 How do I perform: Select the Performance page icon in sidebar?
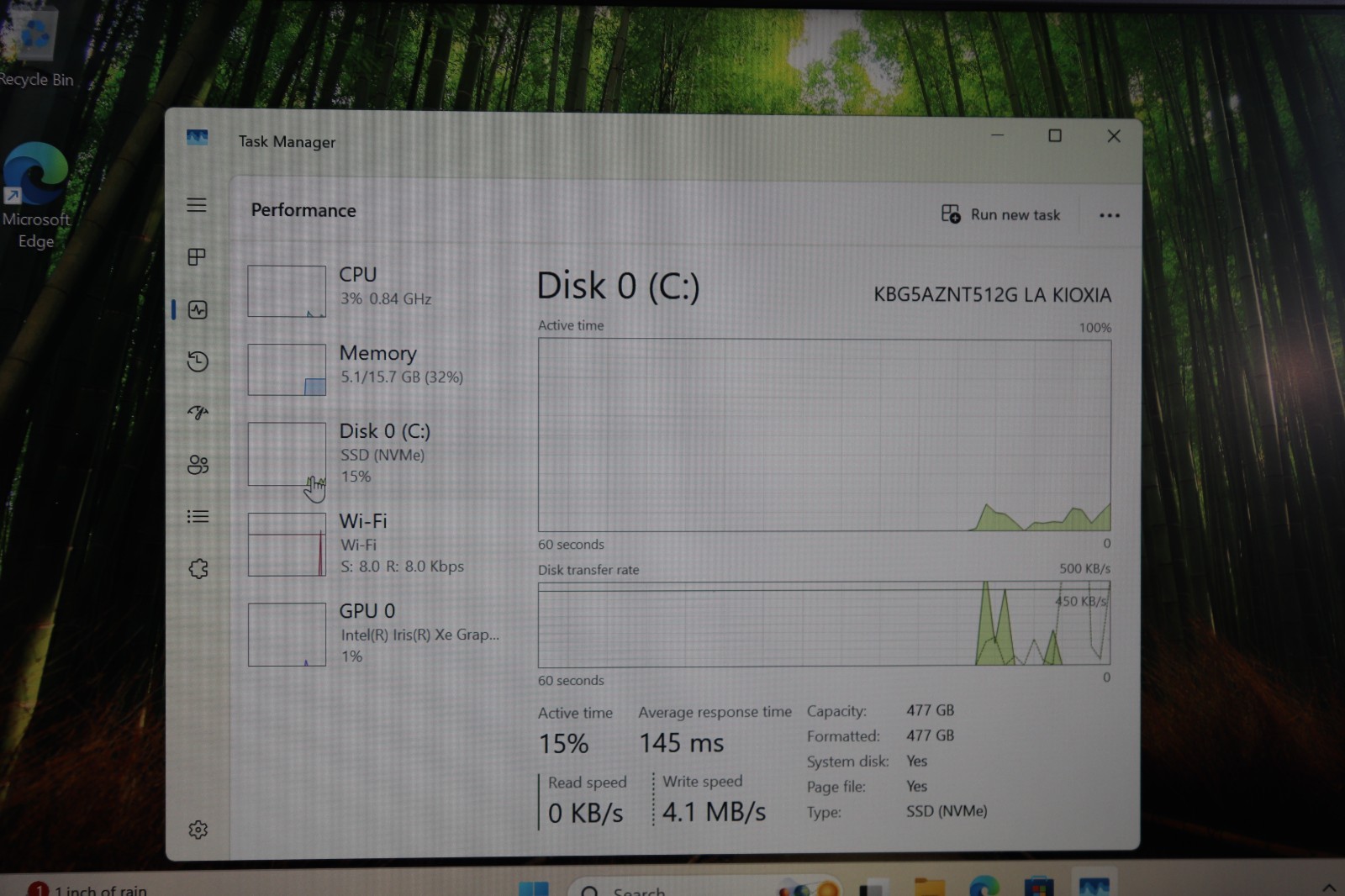point(198,310)
